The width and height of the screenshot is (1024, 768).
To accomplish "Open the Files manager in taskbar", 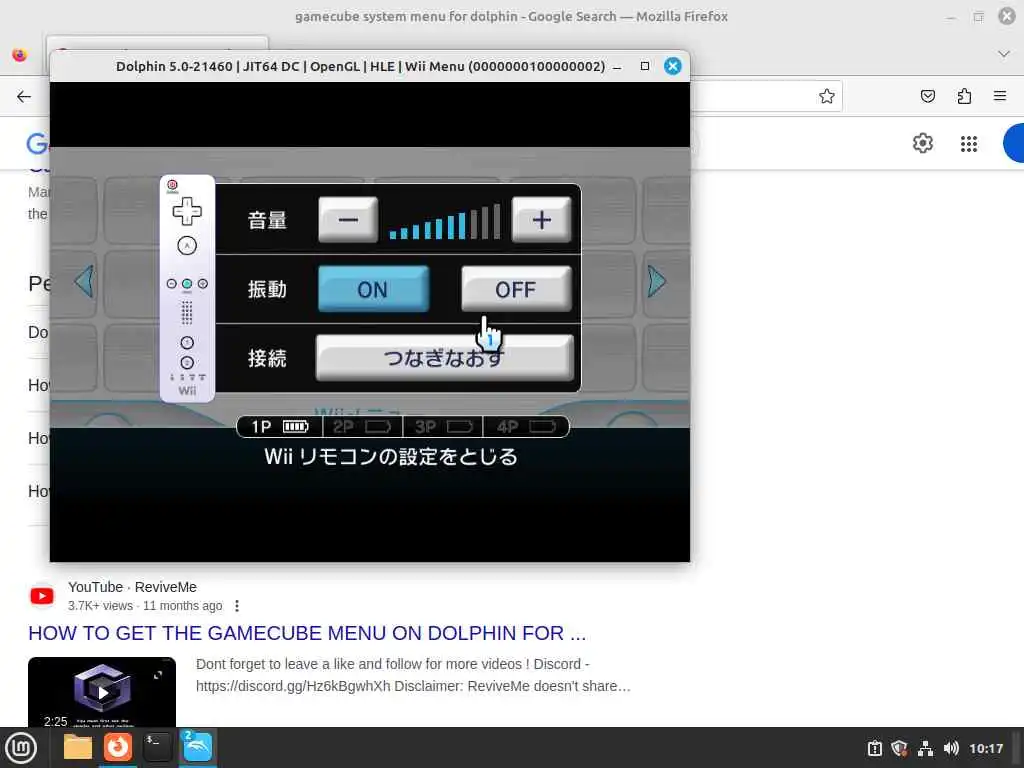I will [x=78, y=747].
